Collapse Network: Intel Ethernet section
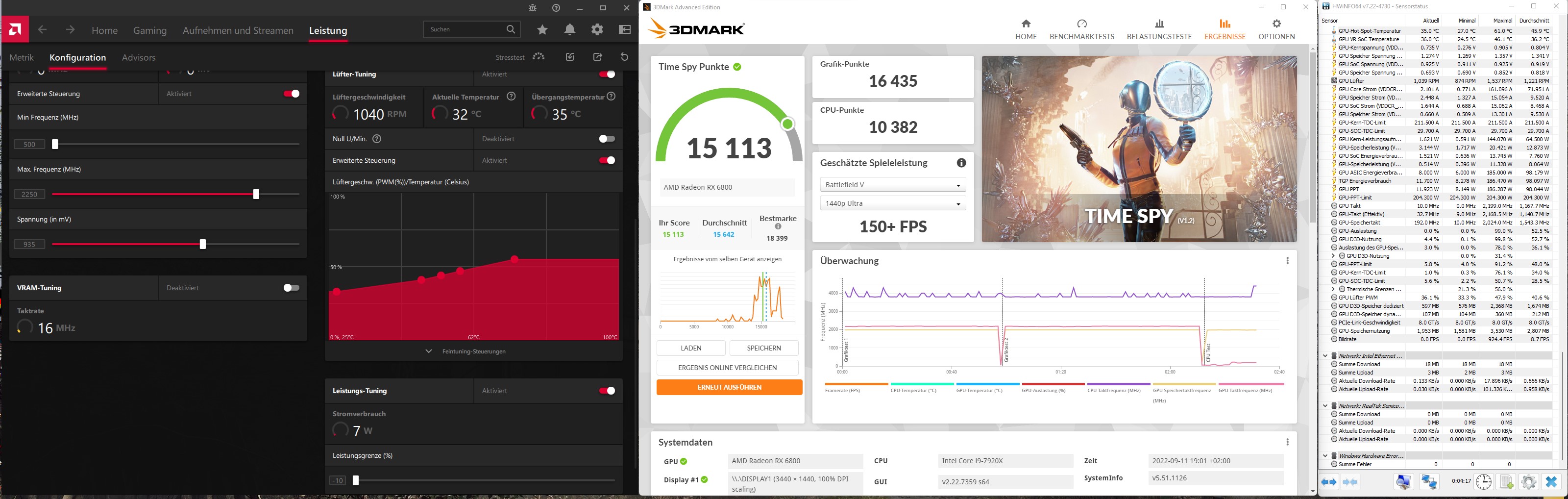This screenshot has height=499, width=1568. (1325, 356)
